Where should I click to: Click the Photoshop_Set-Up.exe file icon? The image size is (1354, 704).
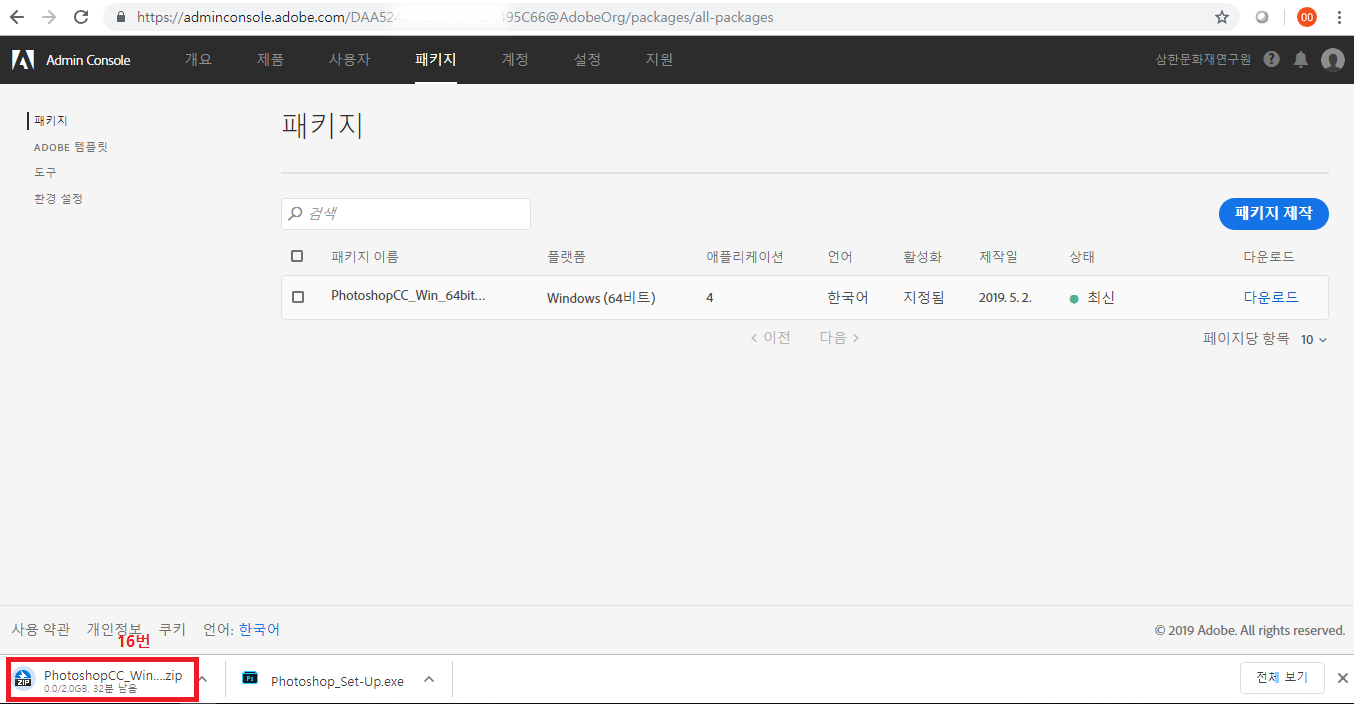pyautogui.click(x=250, y=679)
